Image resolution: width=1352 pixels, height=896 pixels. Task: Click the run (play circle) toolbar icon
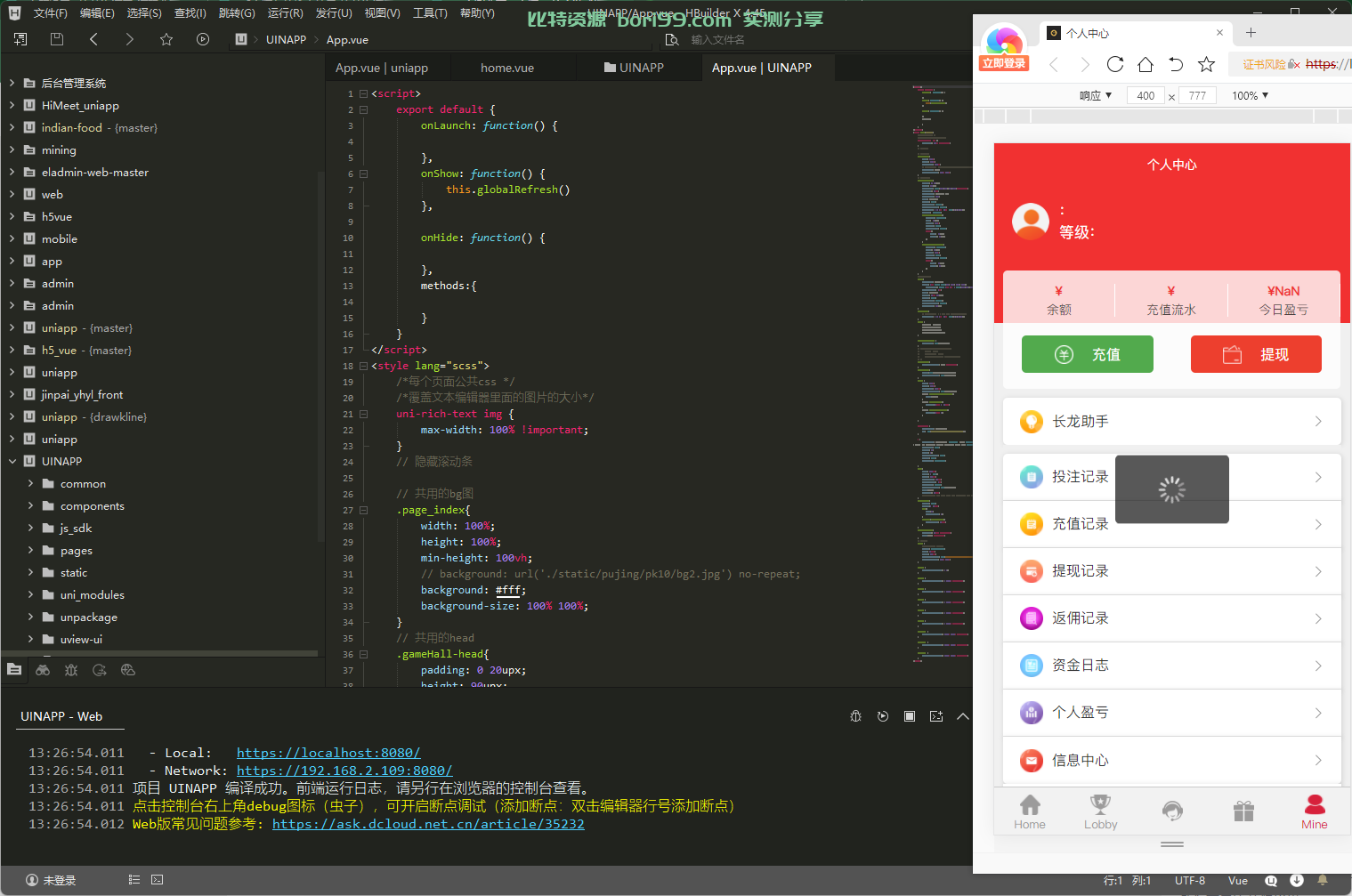203,39
